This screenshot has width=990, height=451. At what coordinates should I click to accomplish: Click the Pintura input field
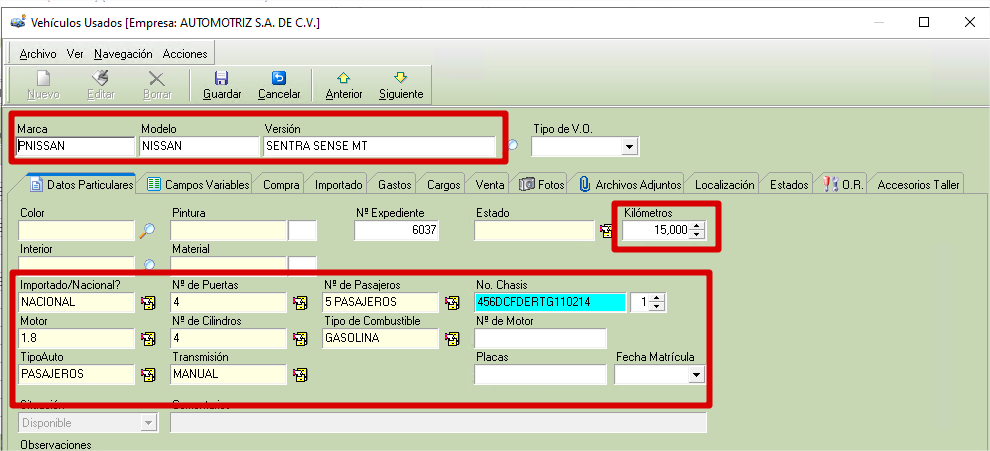[x=229, y=231]
